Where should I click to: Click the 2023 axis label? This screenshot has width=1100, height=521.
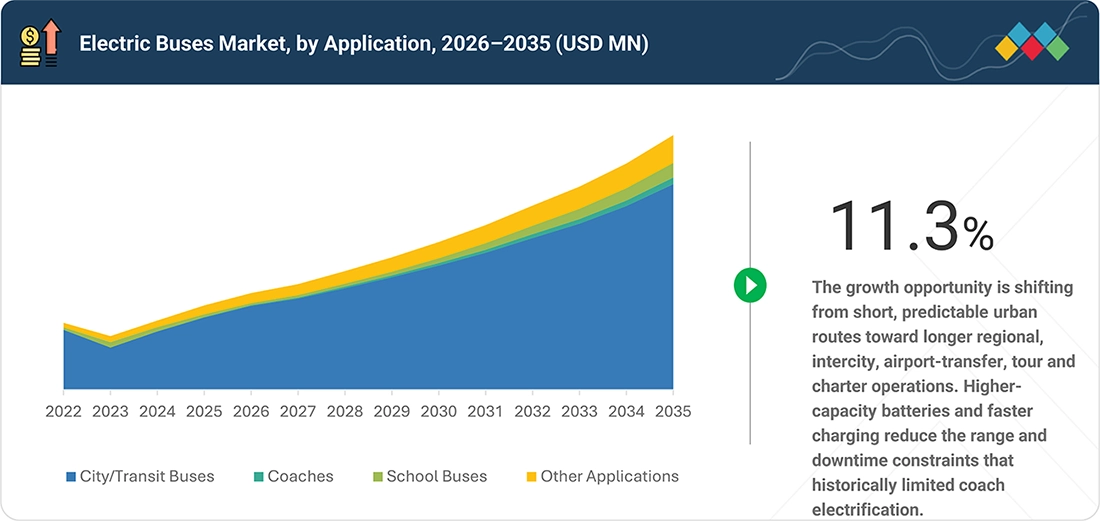(x=110, y=412)
